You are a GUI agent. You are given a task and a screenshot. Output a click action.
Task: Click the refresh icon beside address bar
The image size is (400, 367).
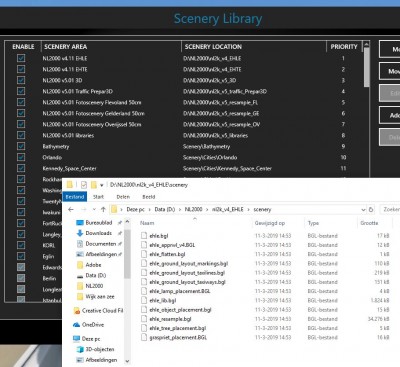(x=371, y=210)
